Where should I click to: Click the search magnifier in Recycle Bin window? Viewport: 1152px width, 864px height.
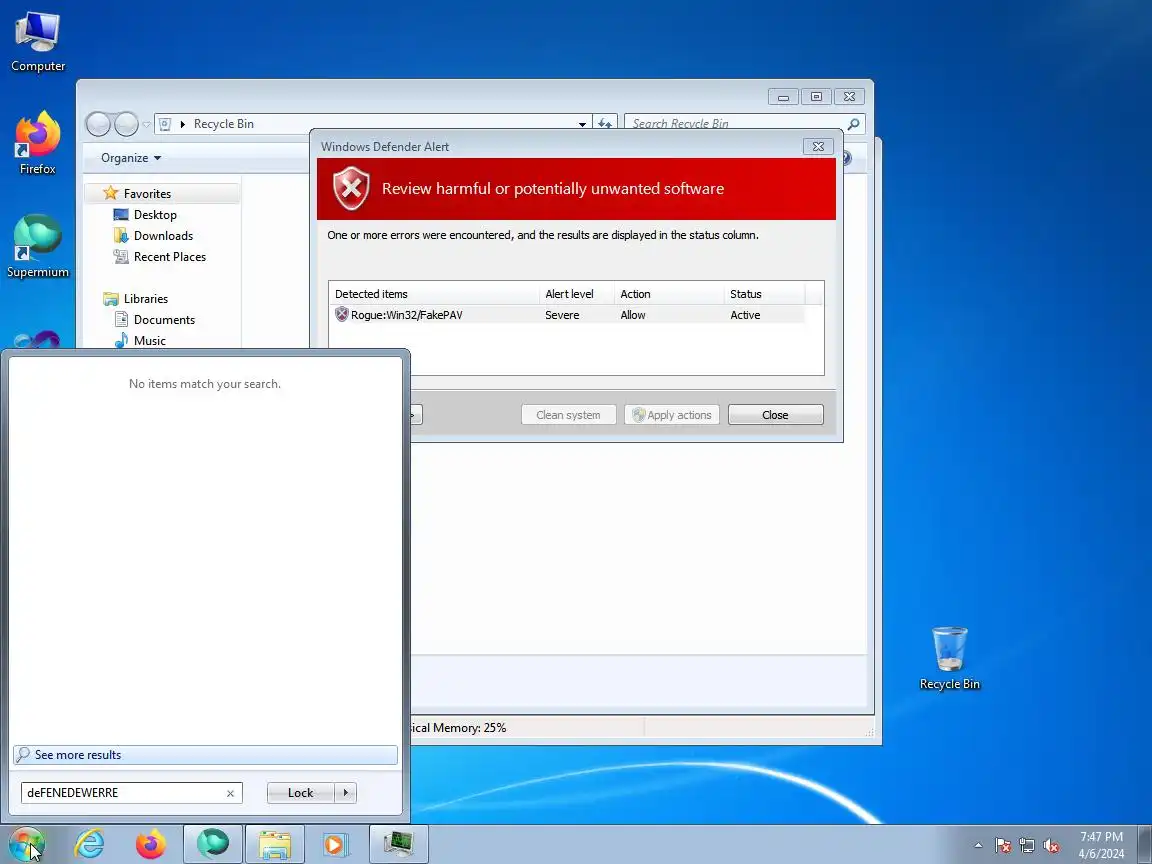tap(853, 124)
